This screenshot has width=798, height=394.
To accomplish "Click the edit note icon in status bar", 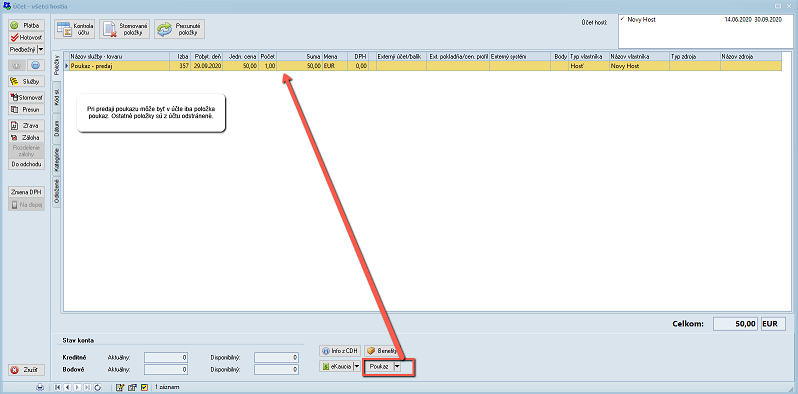I will coord(120,388).
